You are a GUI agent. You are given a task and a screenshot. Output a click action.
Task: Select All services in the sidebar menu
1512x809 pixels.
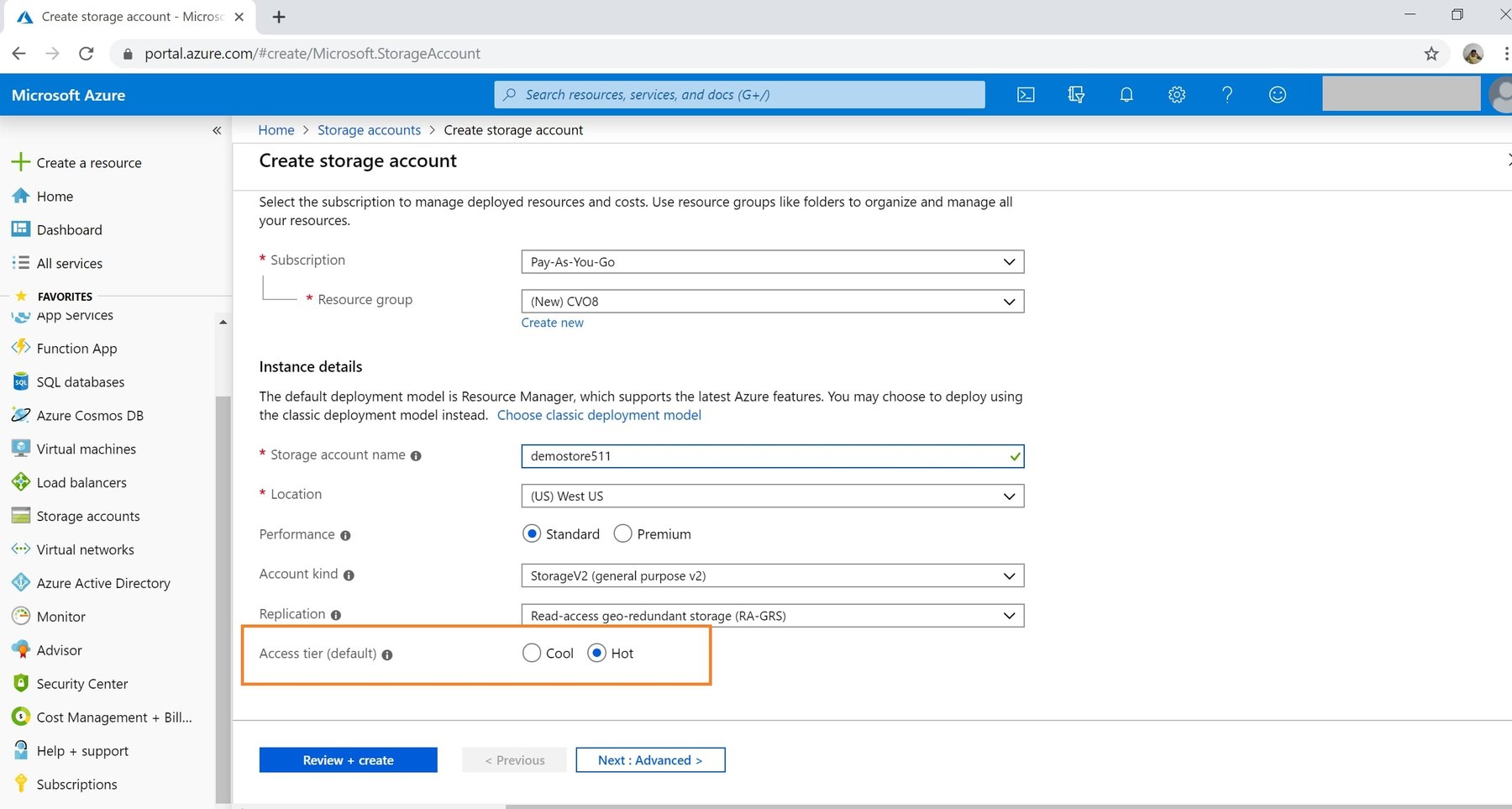pos(68,263)
